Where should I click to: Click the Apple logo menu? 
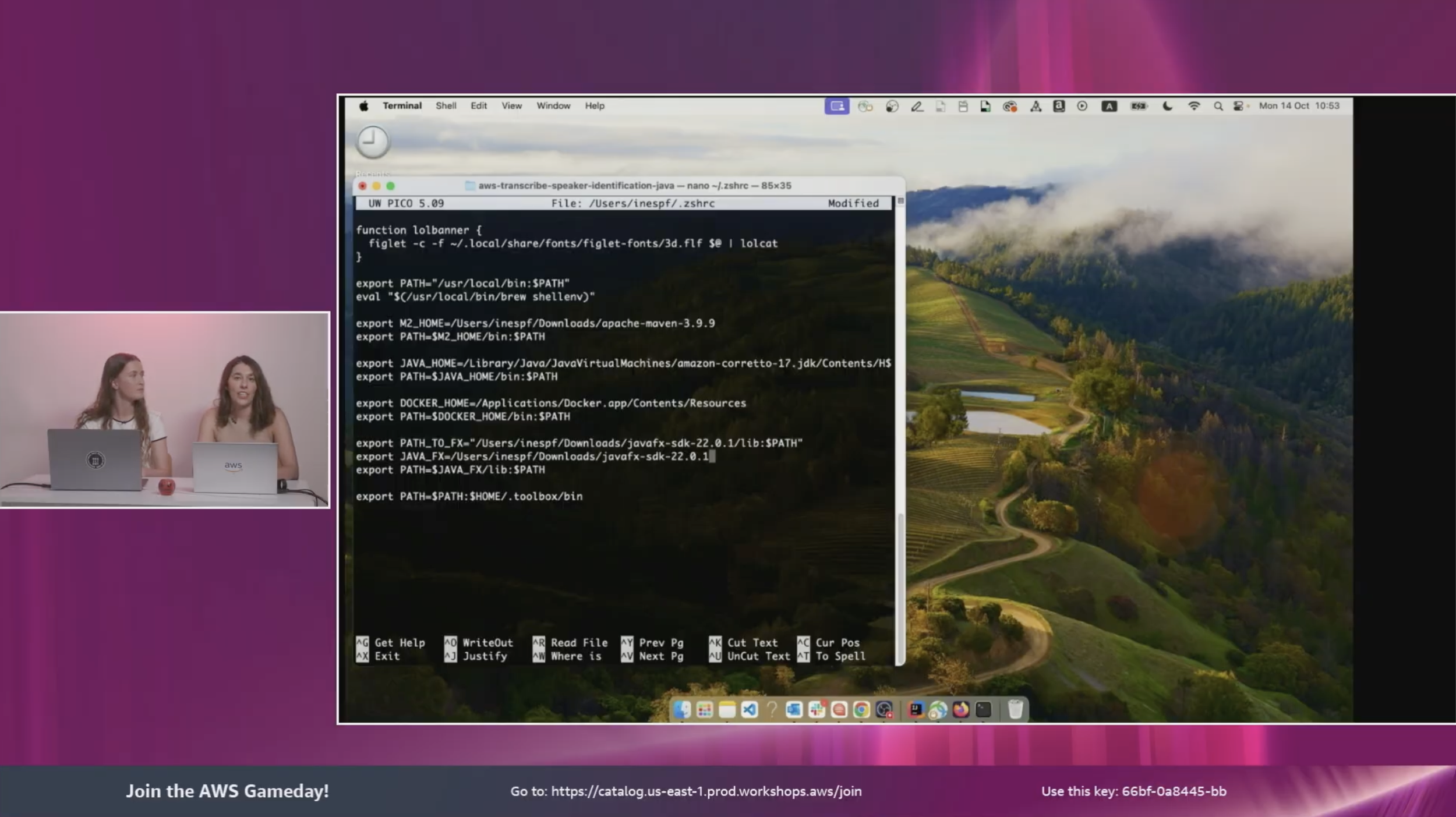click(x=363, y=106)
